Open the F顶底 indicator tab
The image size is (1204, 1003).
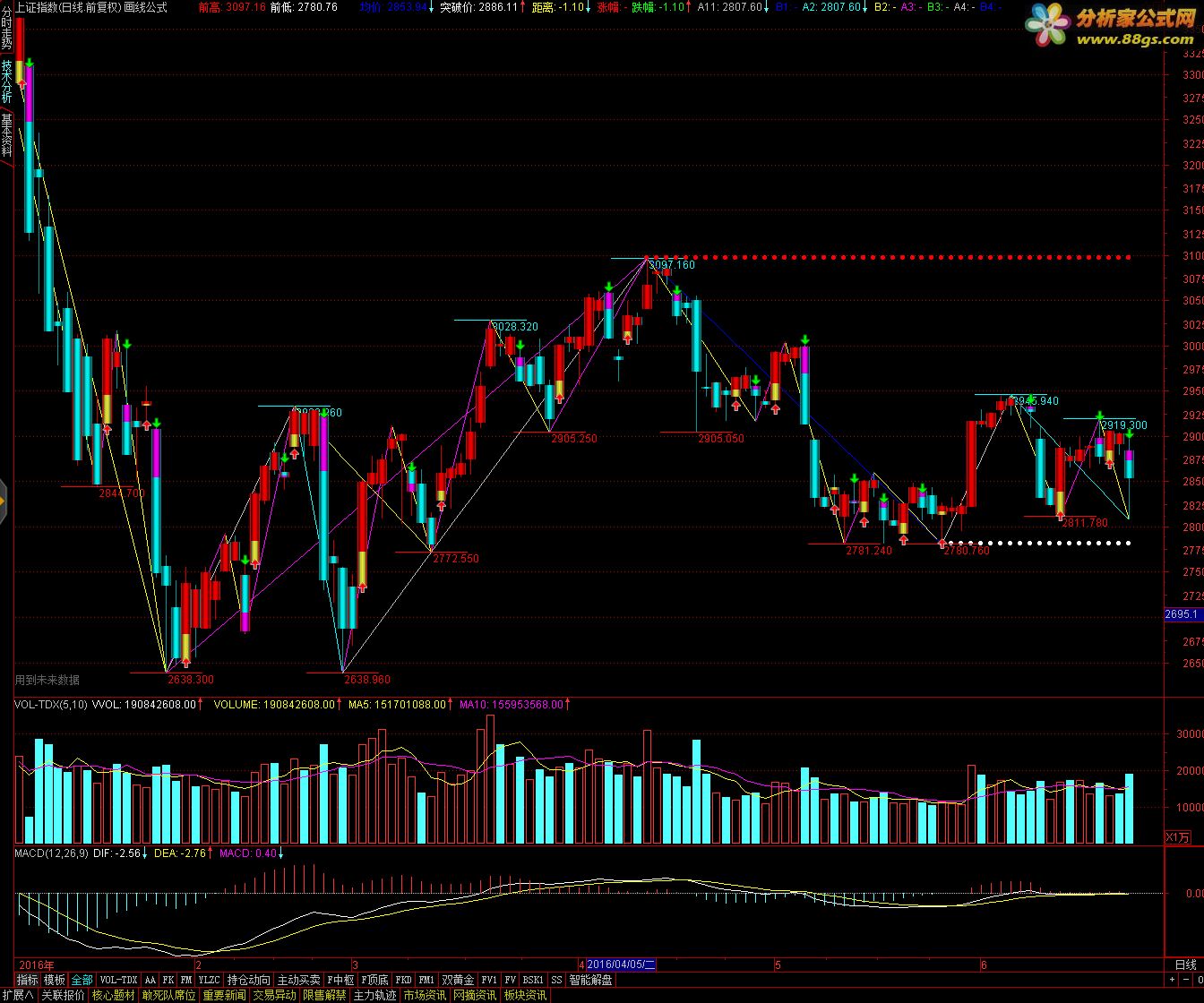[x=374, y=981]
